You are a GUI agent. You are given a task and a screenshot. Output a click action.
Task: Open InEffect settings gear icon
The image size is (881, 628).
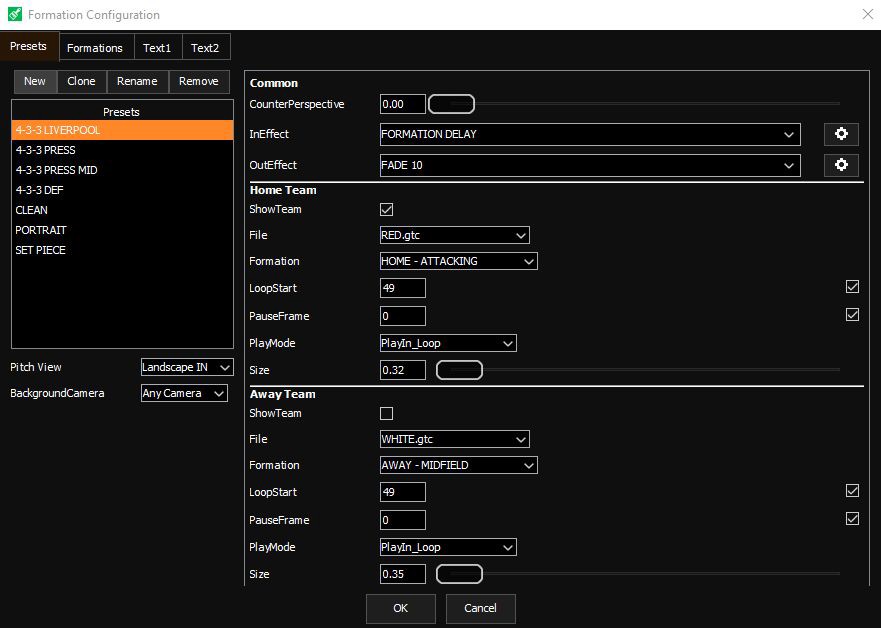tap(841, 134)
